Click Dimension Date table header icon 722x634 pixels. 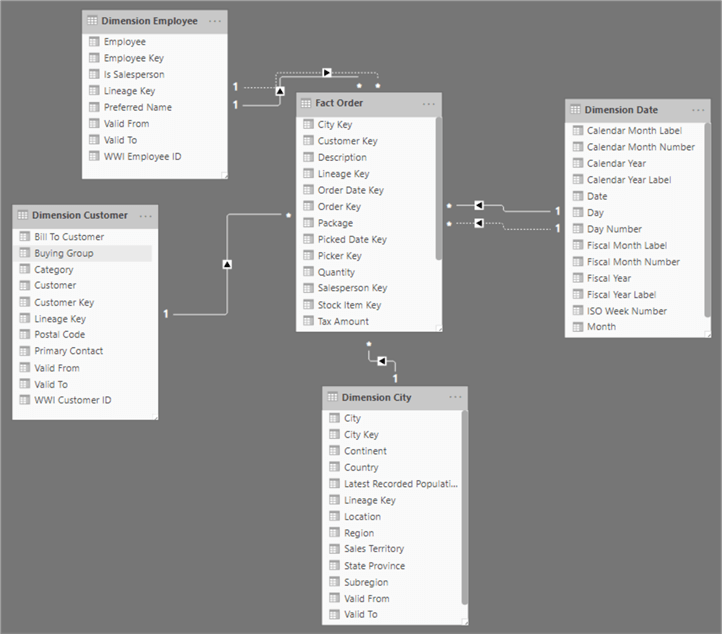pyautogui.click(x=576, y=110)
